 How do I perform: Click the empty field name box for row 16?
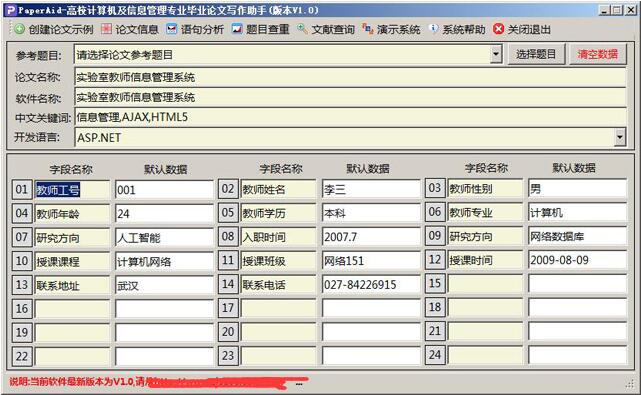(72, 309)
